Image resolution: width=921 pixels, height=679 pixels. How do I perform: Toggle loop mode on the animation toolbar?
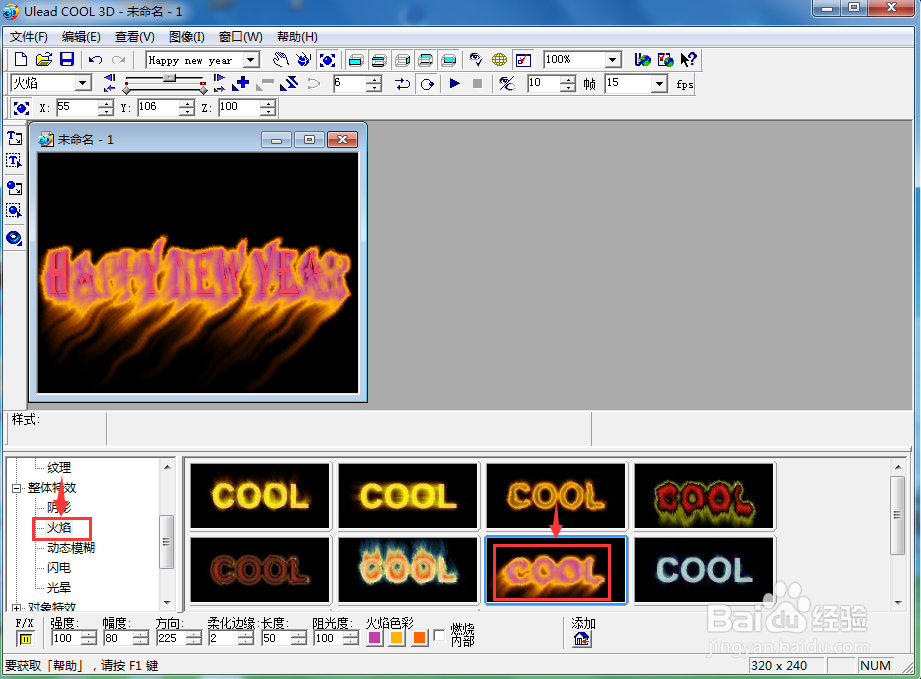coord(427,84)
